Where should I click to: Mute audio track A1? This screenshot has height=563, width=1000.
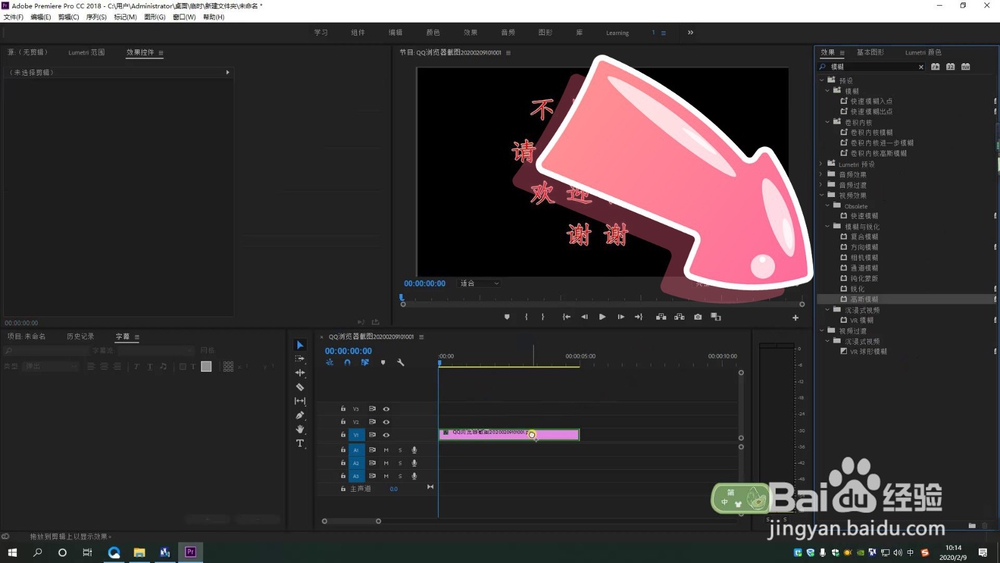(x=386, y=450)
